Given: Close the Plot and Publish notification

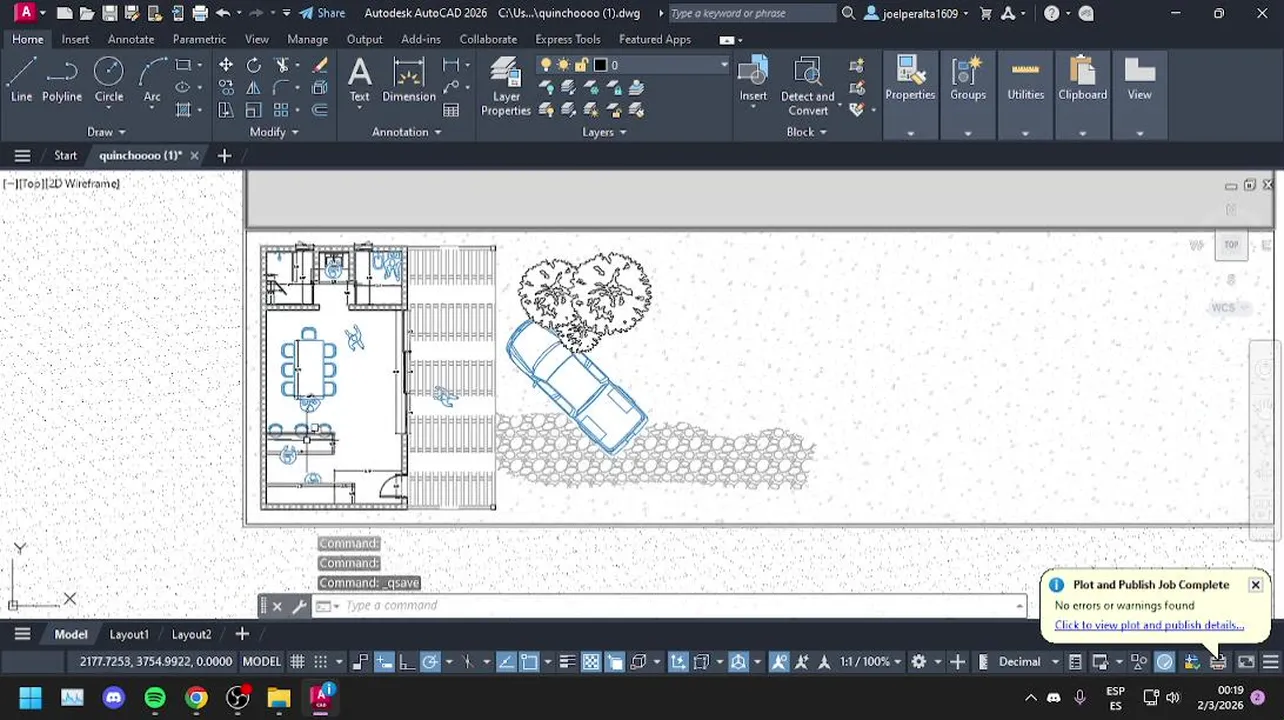Looking at the screenshot, I should tap(1255, 585).
